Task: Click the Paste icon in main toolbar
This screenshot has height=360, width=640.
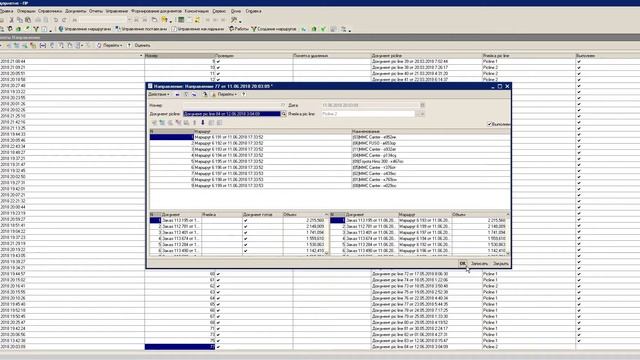Action: [x=28, y=20]
